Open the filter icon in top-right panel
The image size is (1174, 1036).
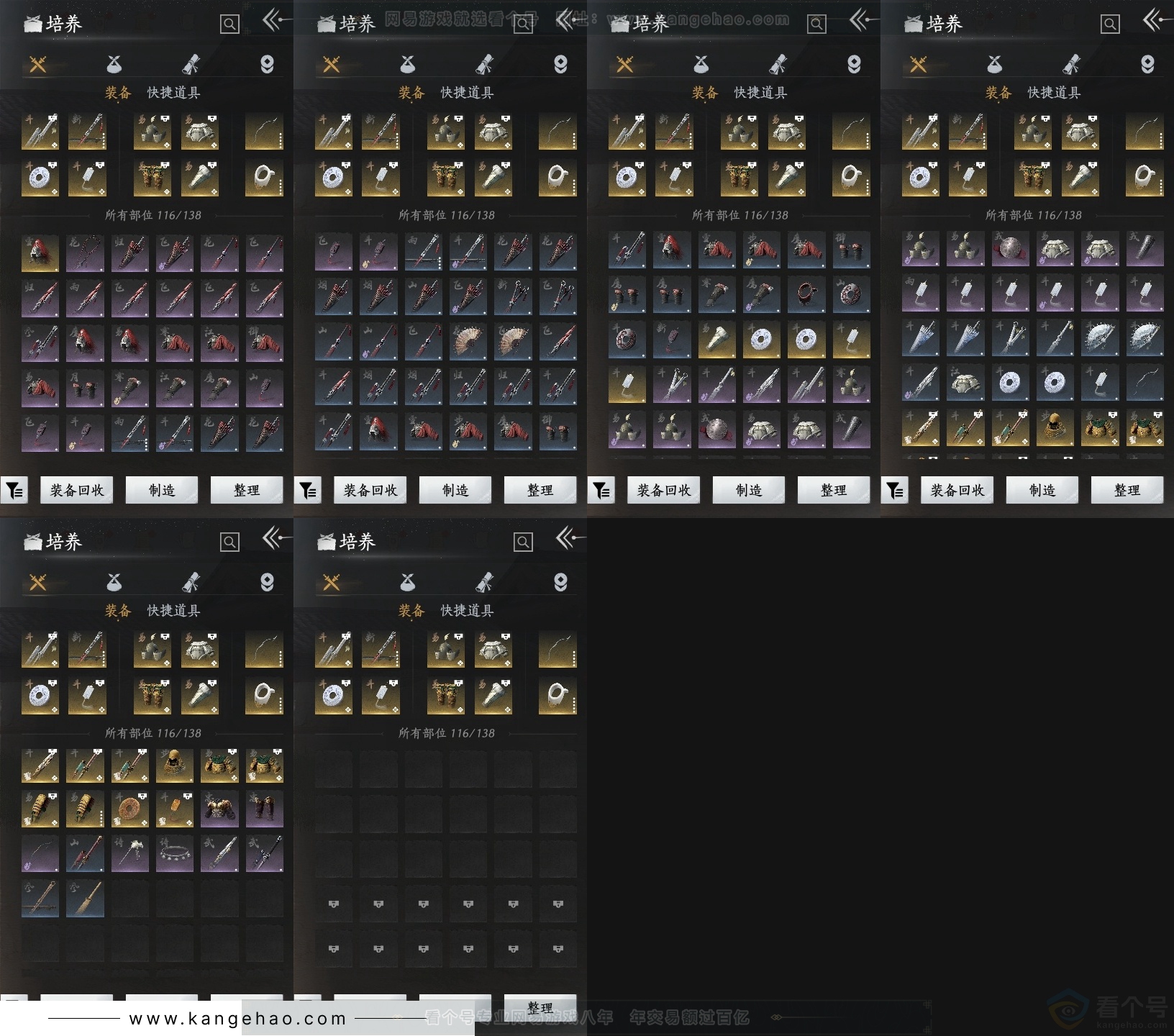point(895,491)
